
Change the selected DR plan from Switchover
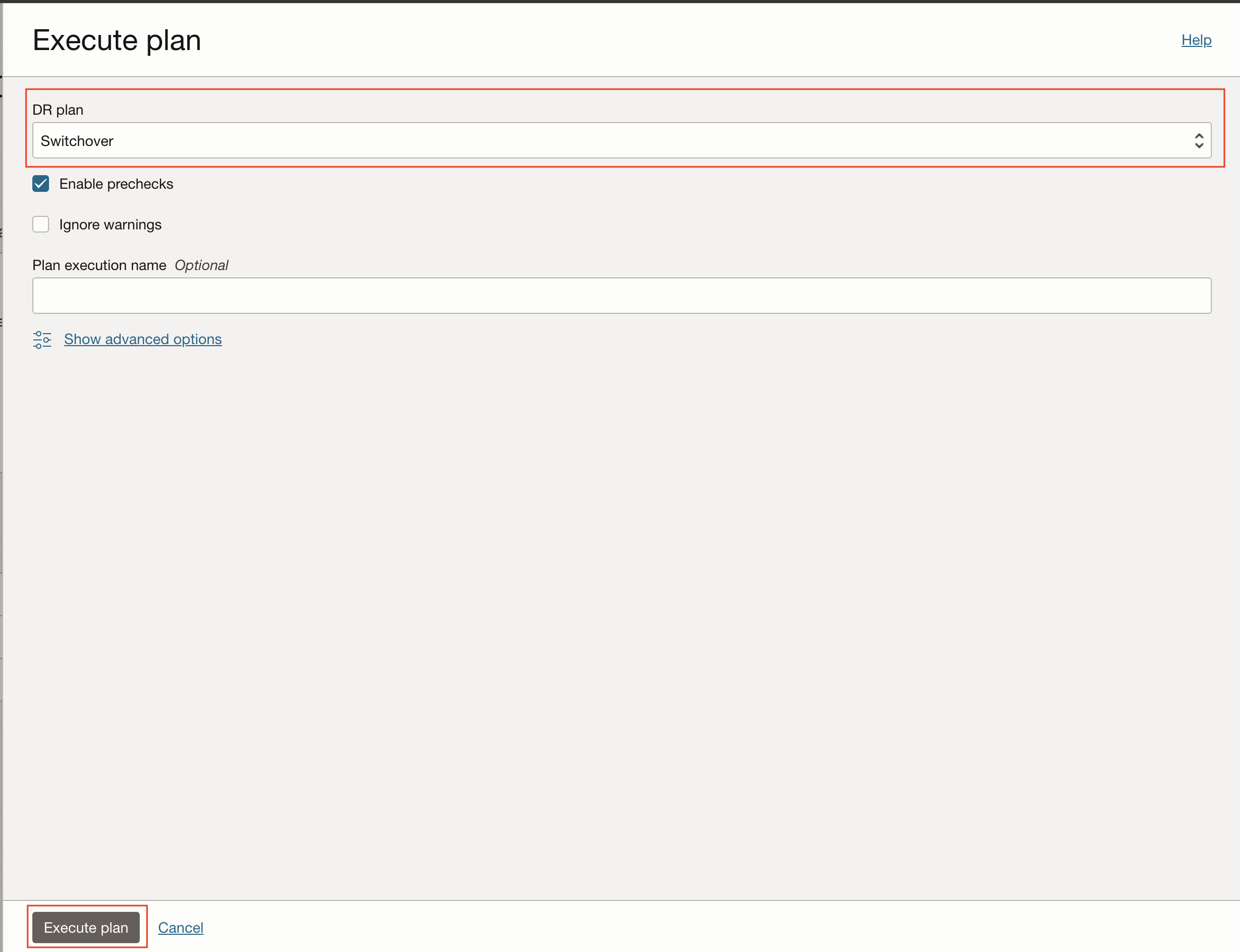coord(621,141)
